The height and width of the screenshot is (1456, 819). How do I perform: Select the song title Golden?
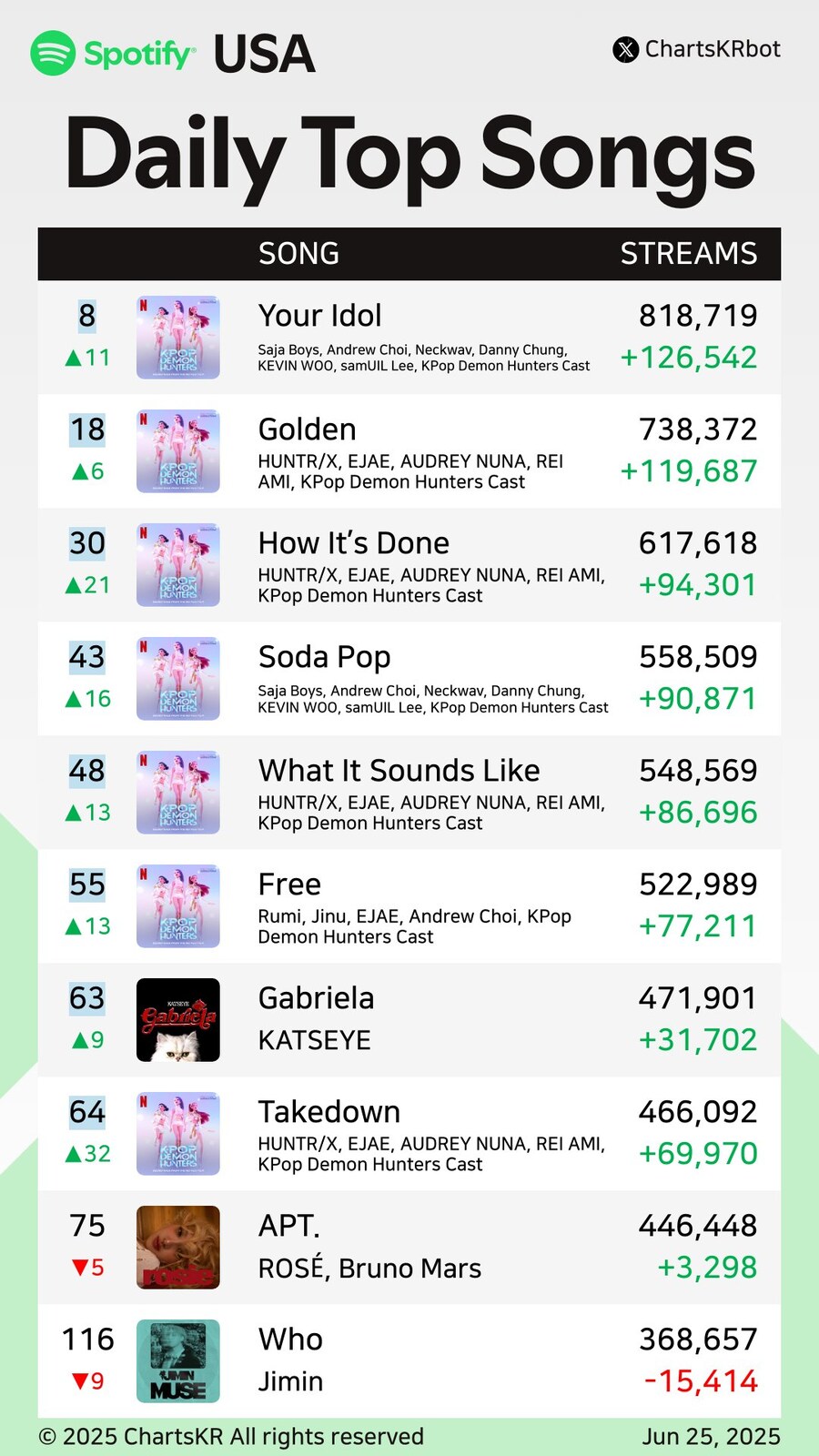pos(307,430)
